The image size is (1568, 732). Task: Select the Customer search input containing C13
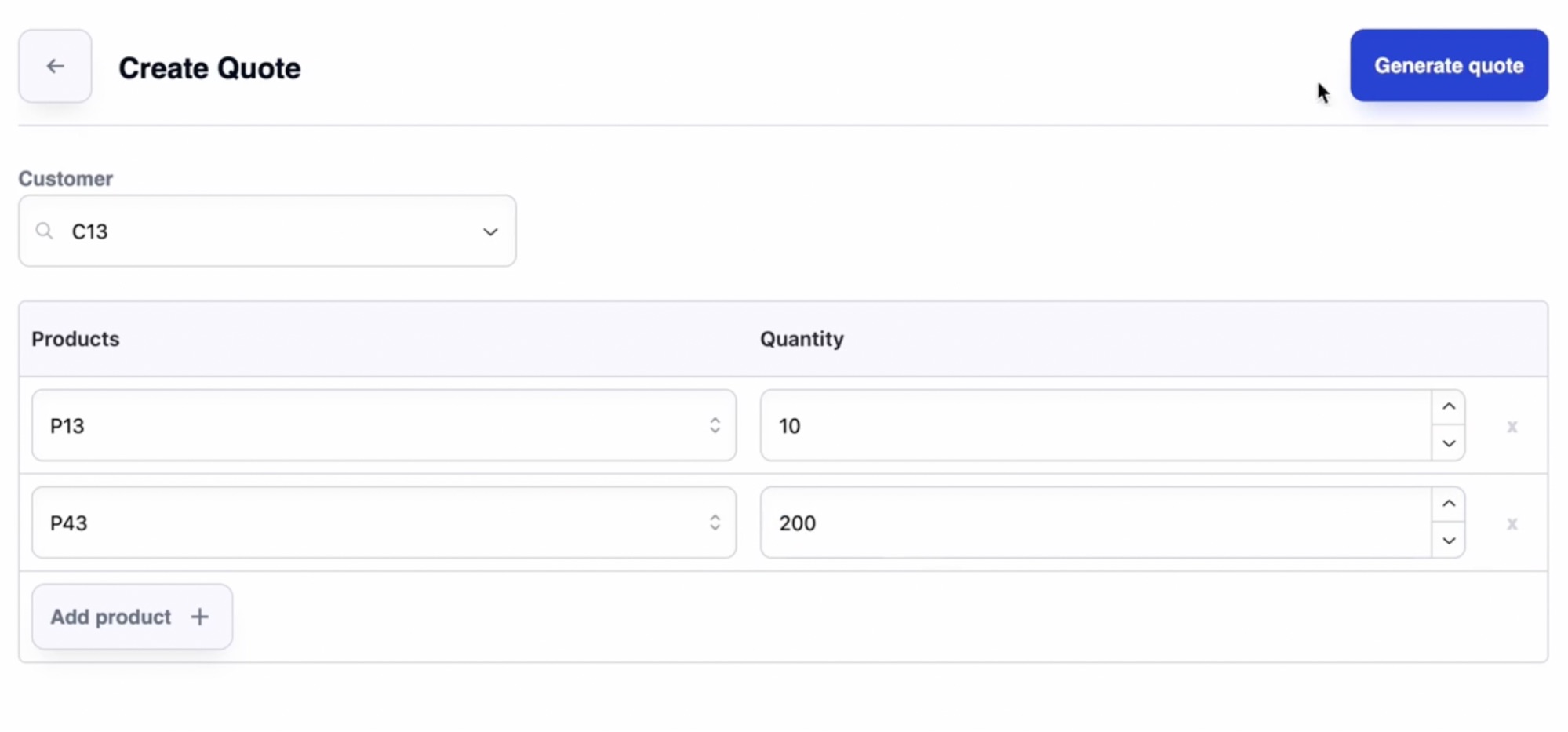[235, 231]
